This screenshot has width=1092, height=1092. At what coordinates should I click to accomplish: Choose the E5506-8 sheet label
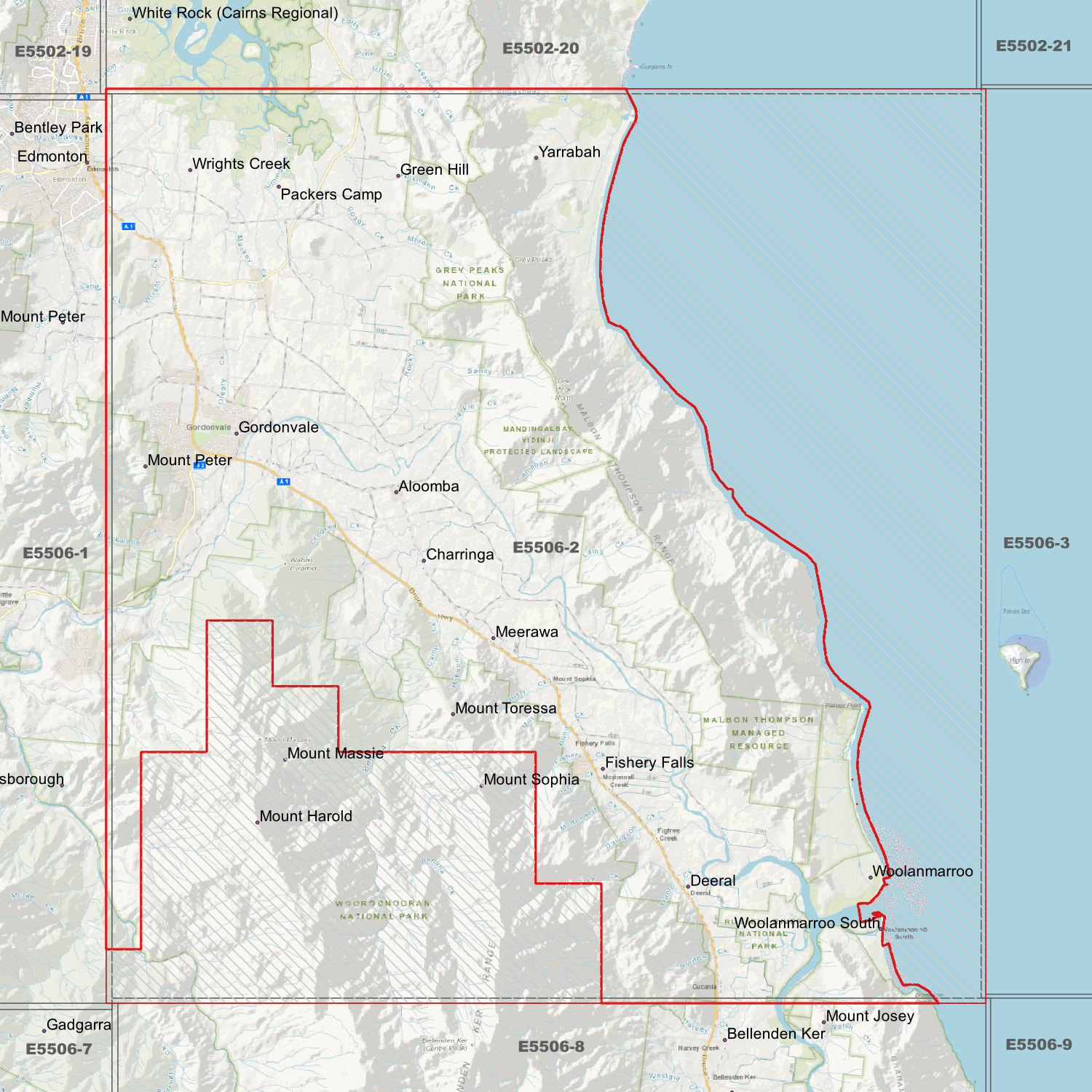point(551,1046)
